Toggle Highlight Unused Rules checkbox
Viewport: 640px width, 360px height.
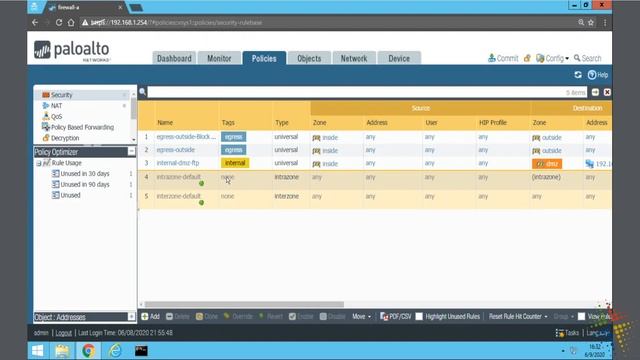419,316
